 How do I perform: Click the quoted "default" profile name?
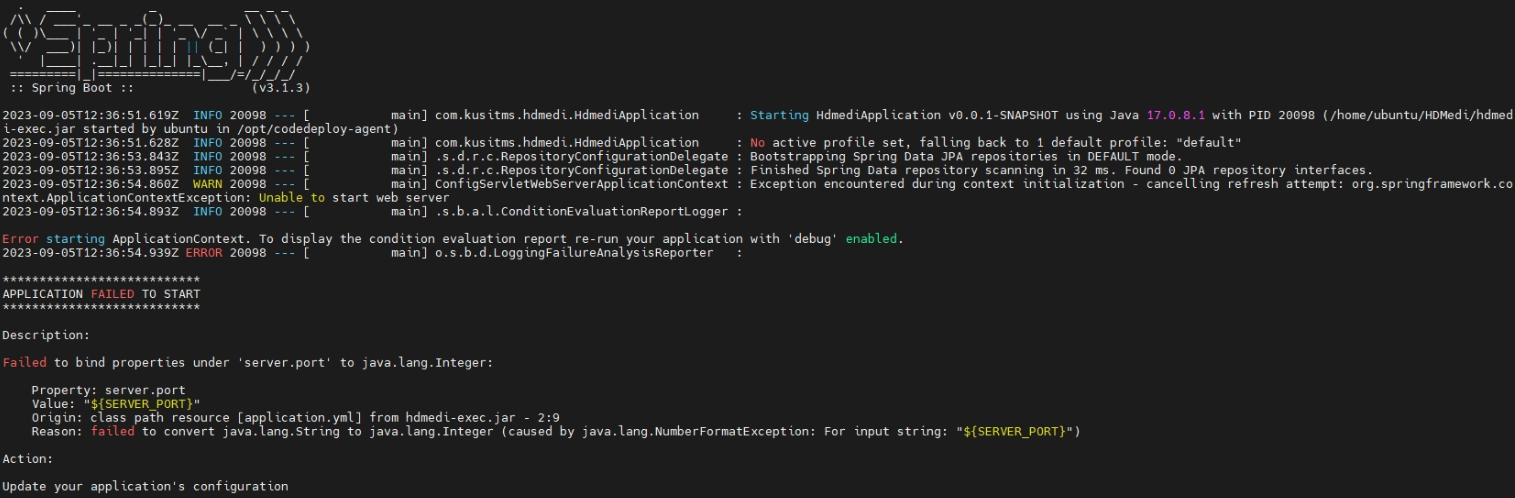pos(1208,142)
